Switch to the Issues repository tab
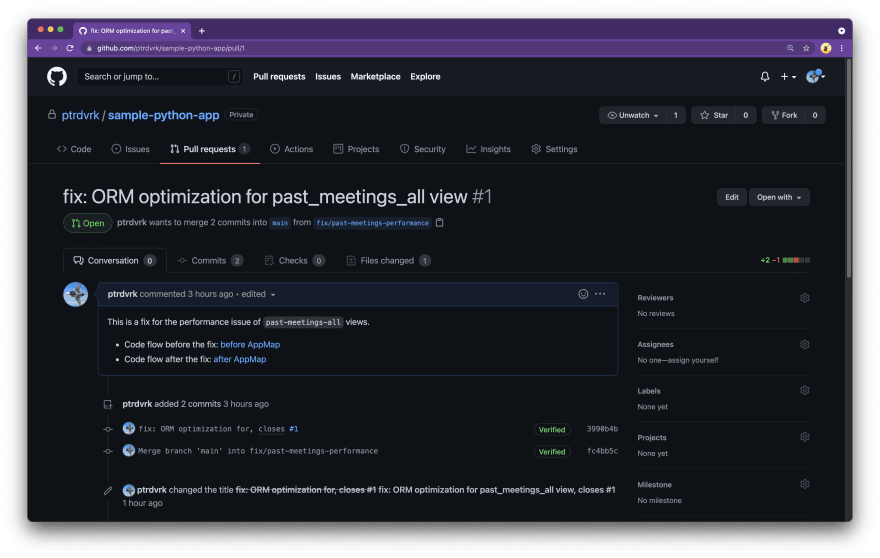The image size is (880, 558). point(131,149)
